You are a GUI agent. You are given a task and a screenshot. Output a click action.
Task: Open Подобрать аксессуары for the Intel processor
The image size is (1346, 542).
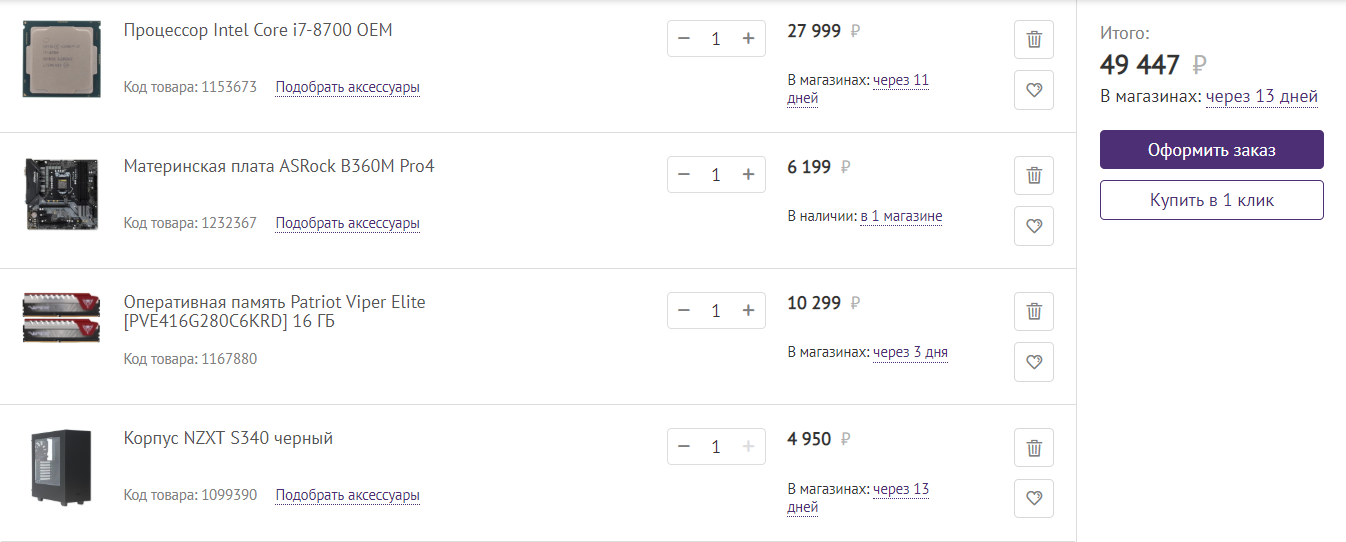(347, 87)
